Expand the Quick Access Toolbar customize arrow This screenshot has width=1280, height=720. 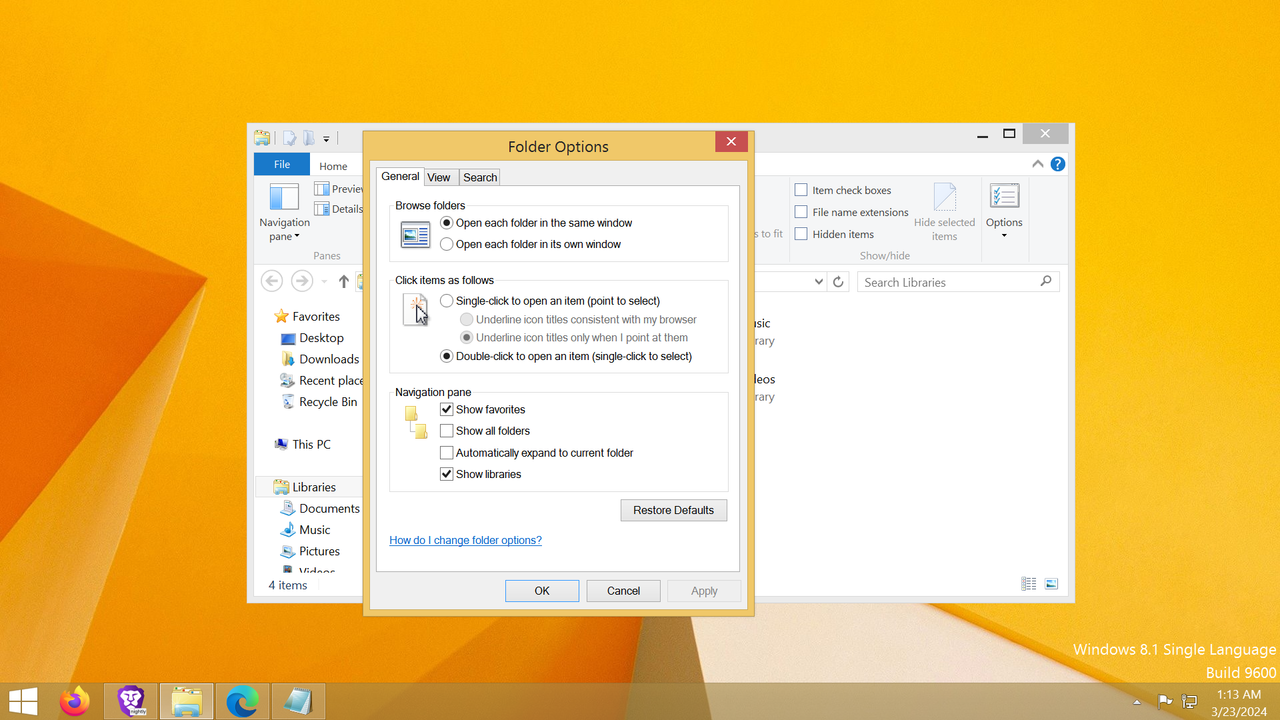click(x=326, y=139)
